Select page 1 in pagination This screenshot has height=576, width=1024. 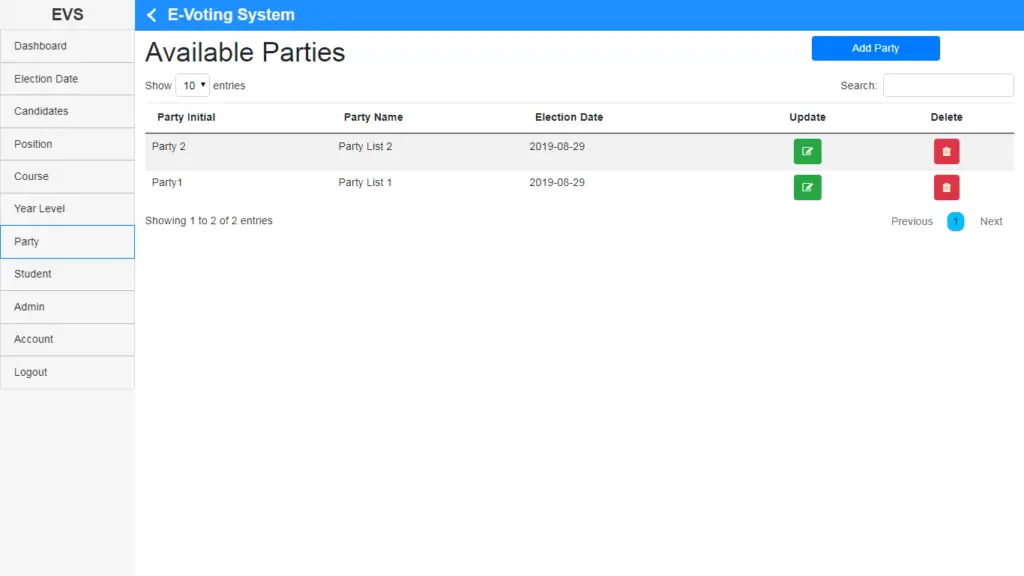coord(955,221)
